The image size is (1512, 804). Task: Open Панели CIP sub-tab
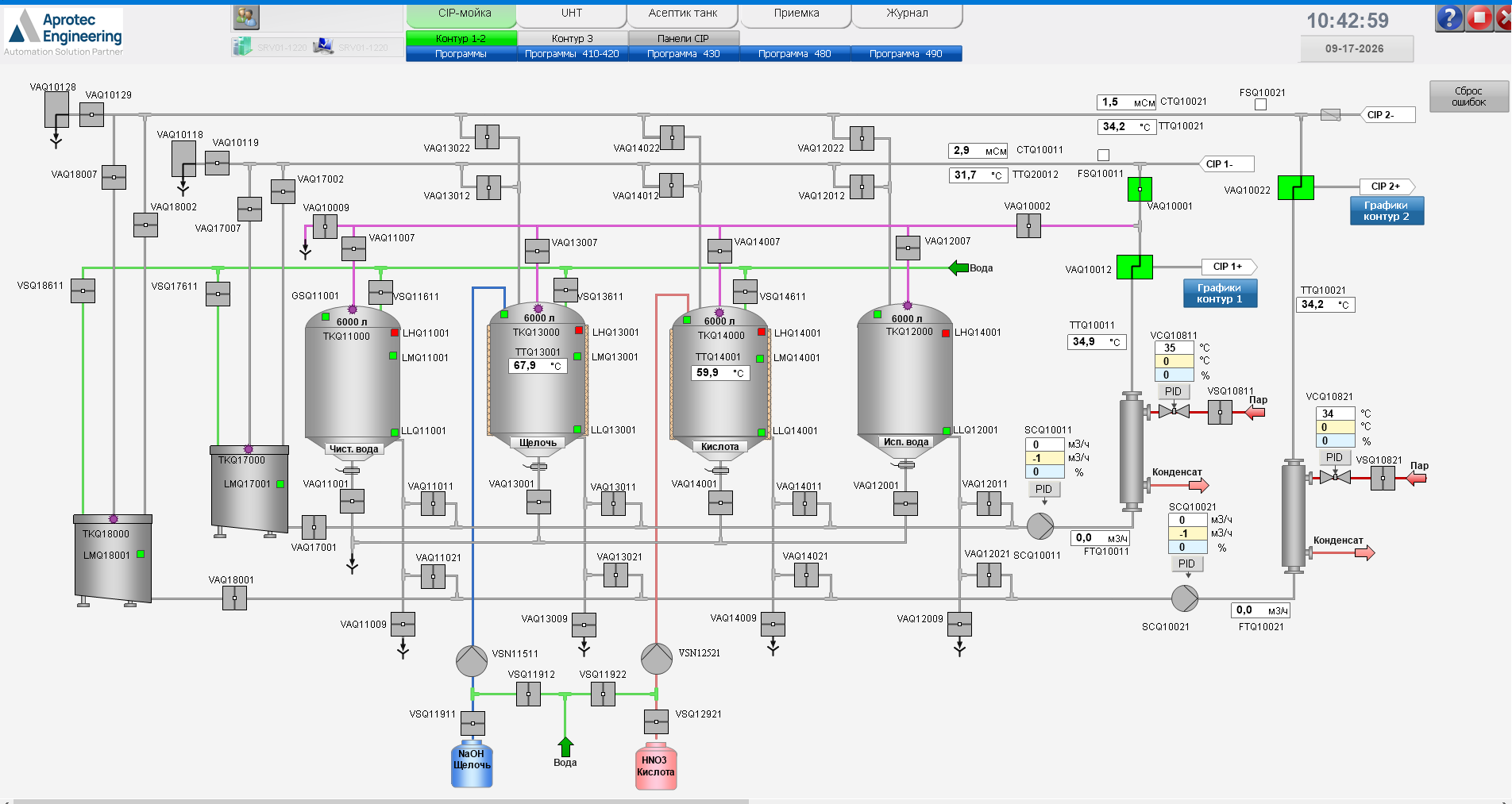[684, 38]
